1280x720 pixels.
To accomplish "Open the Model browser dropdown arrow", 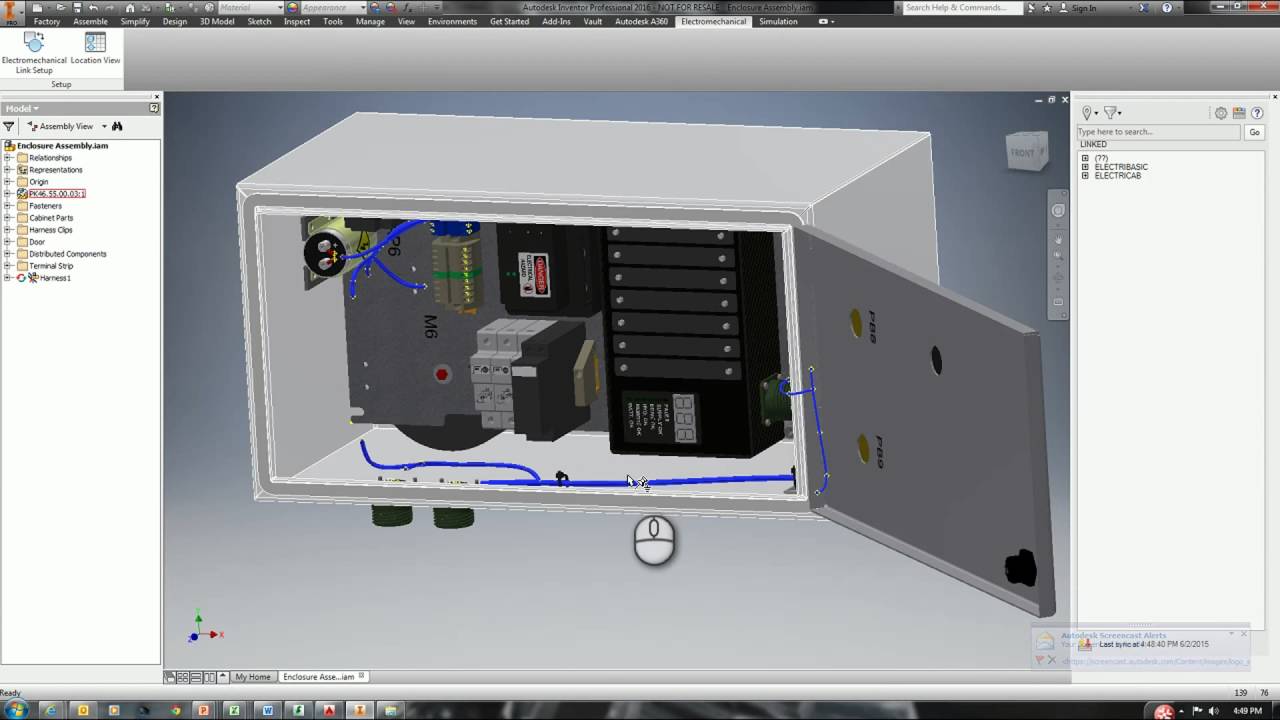I will pos(36,108).
